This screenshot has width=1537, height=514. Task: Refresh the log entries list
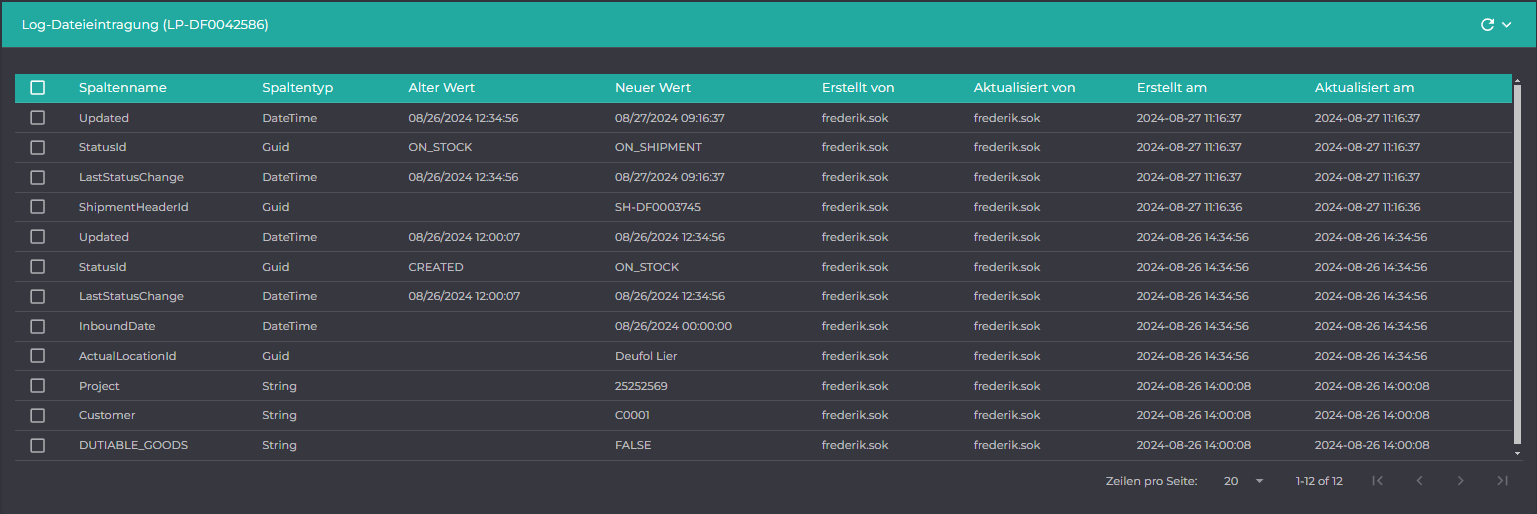(x=1487, y=25)
